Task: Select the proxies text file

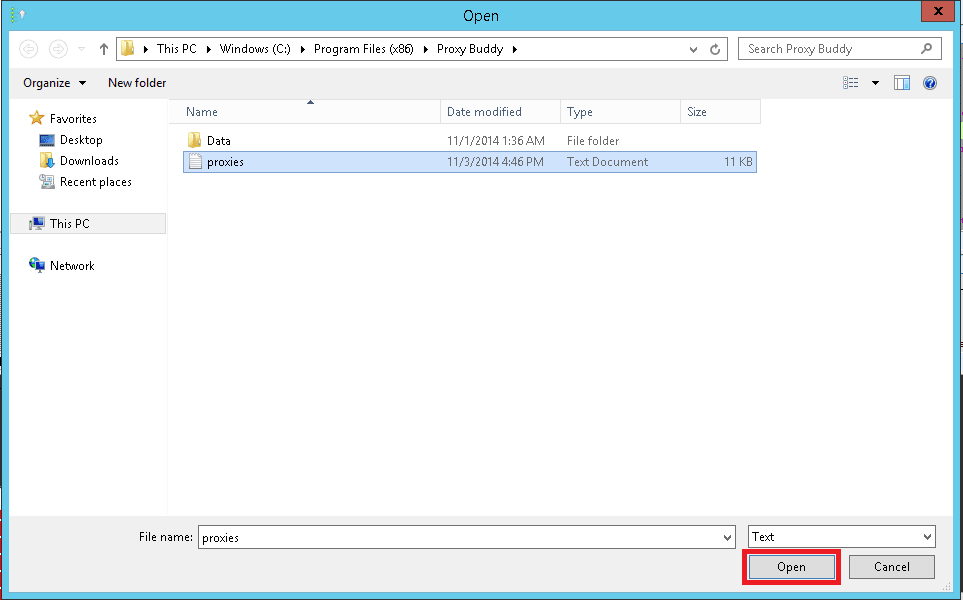Action: 470,162
